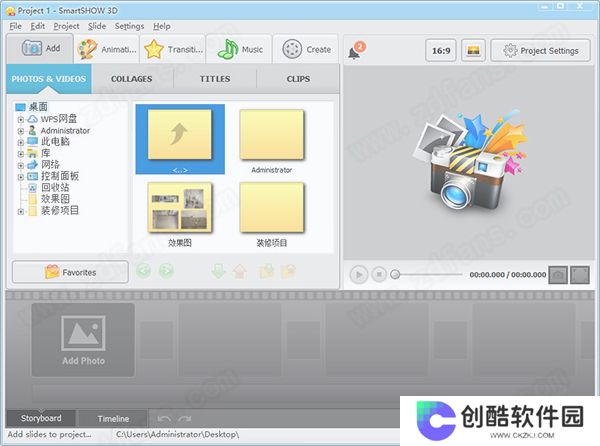This screenshot has height=446, width=600.
Task: Select the WPS网盘 cloud icon
Action: [33, 119]
